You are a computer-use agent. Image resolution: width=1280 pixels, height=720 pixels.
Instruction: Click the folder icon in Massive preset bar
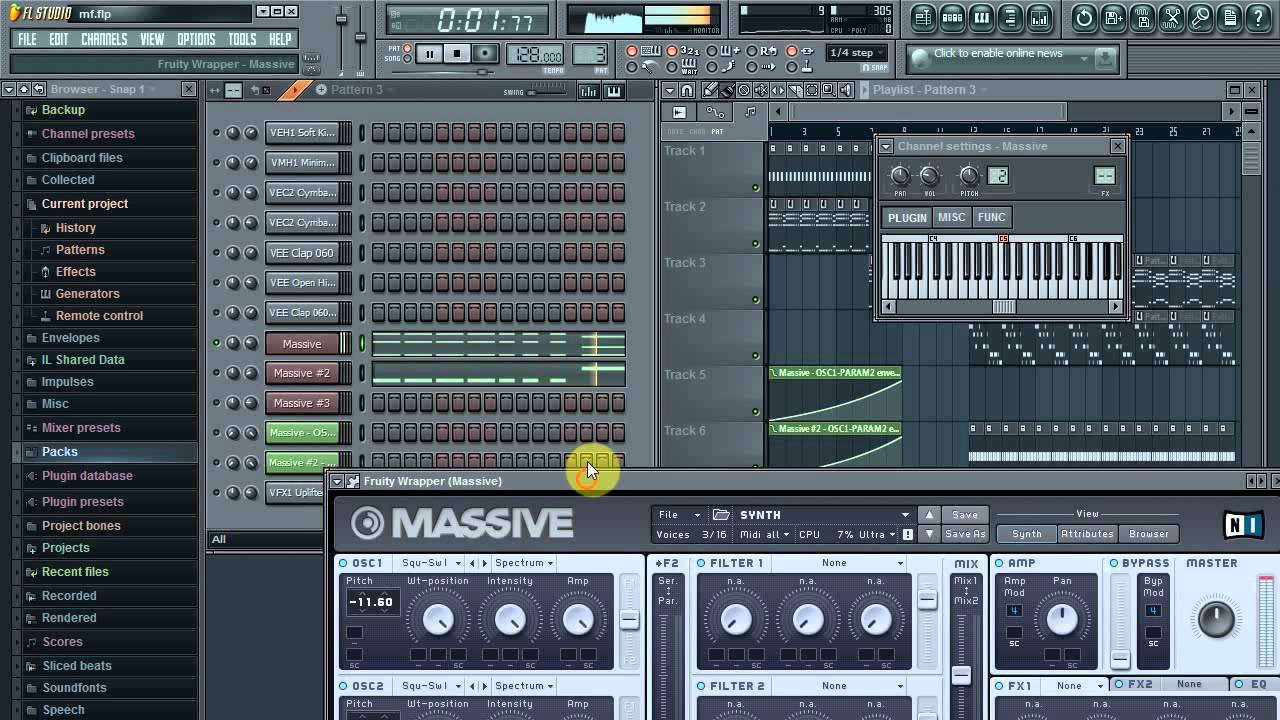721,515
